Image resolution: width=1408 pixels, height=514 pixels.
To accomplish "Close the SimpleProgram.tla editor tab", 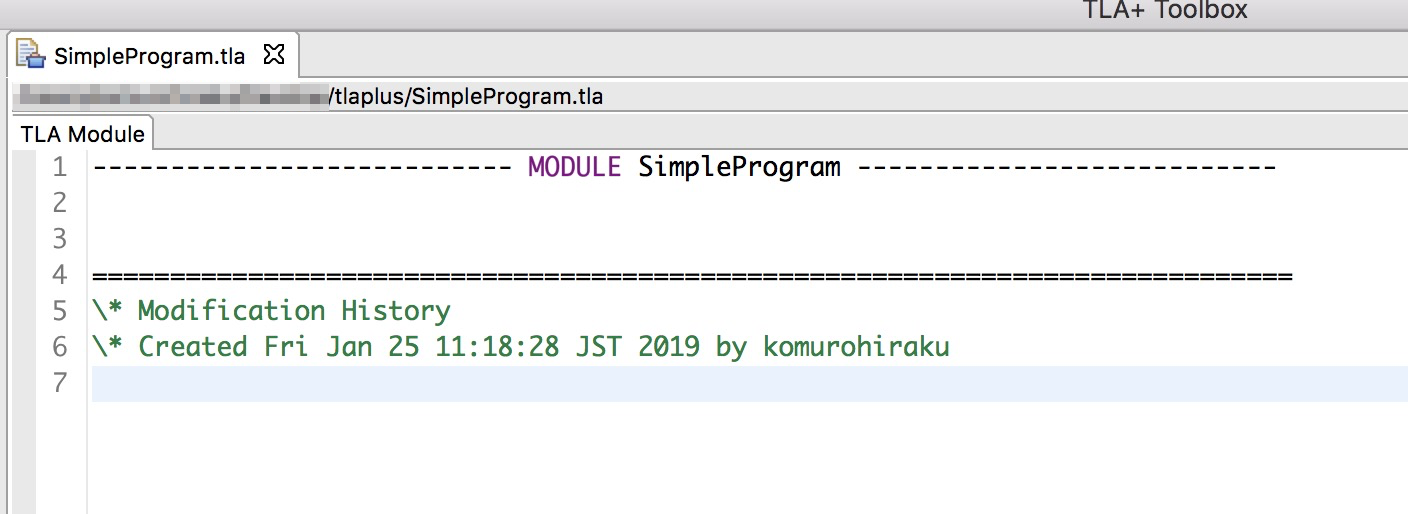I will coord(273,53).
